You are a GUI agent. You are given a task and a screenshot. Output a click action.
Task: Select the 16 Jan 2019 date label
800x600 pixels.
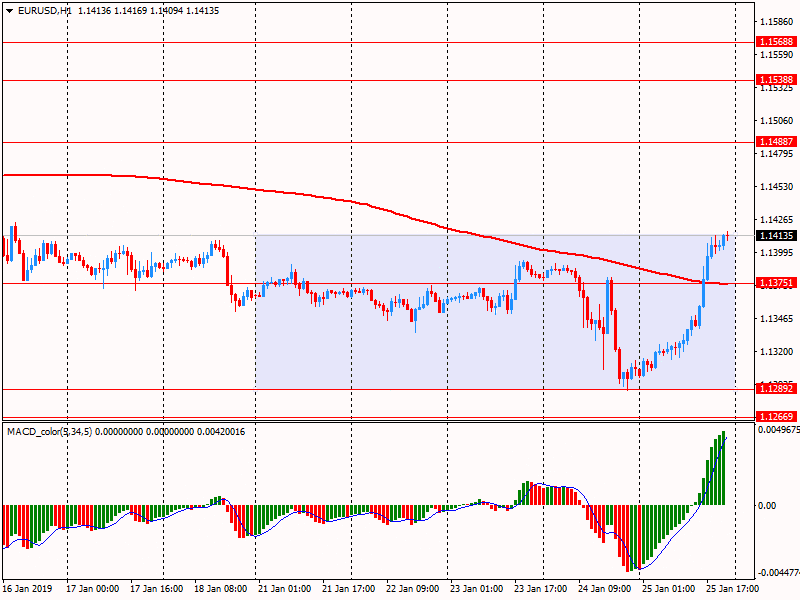click(28, 588)
